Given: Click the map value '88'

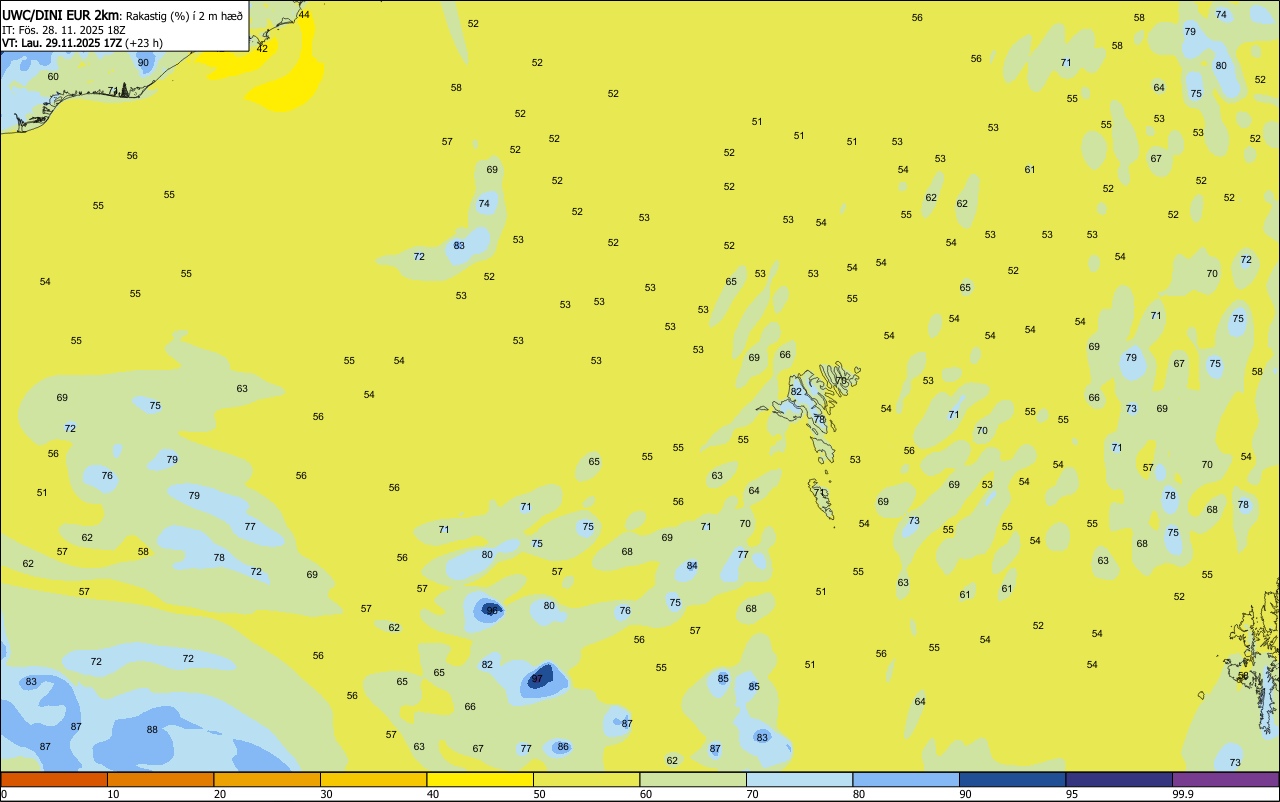Looking at the screenshot, I should pos(152,730).
